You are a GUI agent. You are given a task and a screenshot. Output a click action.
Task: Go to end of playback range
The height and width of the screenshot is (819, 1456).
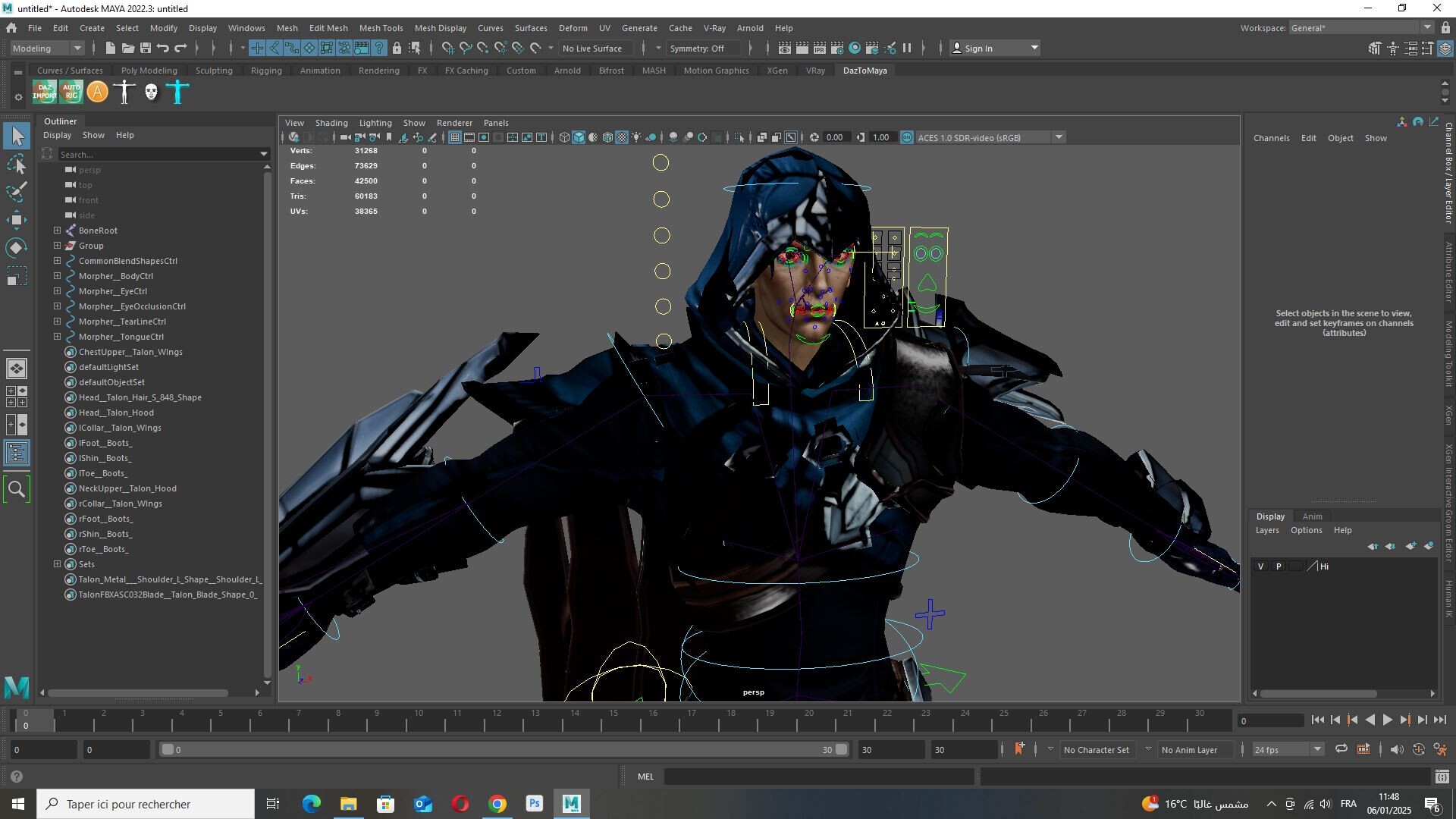click(1440, 720)
